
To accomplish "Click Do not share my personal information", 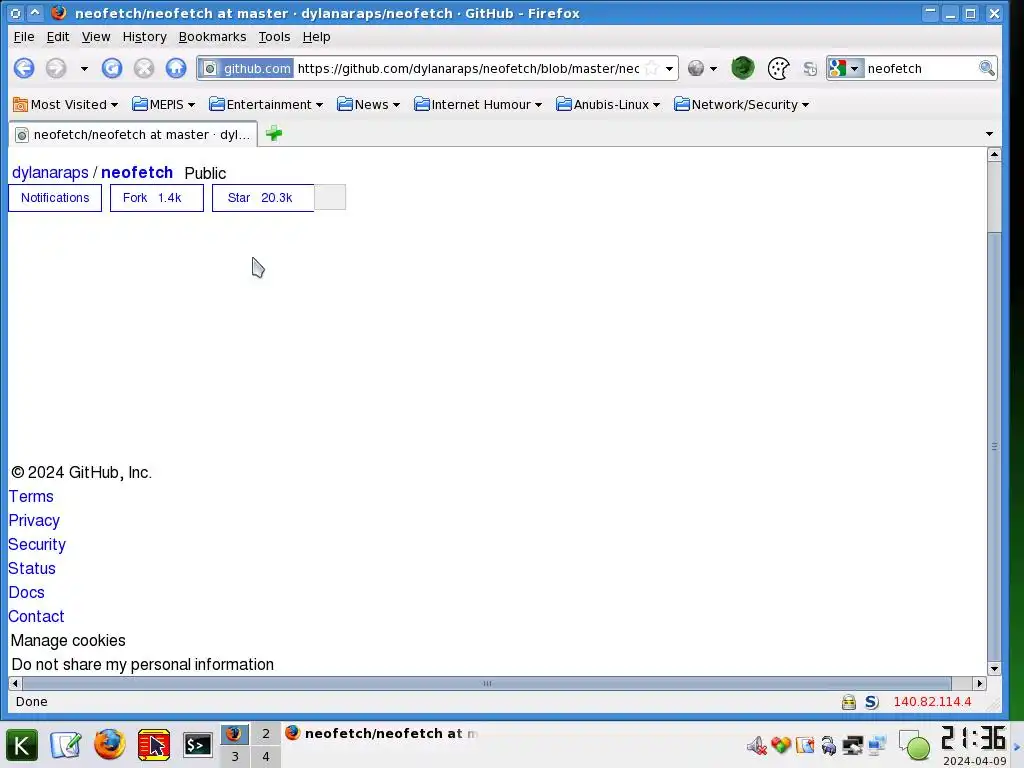I will click(x=142, y=664).
